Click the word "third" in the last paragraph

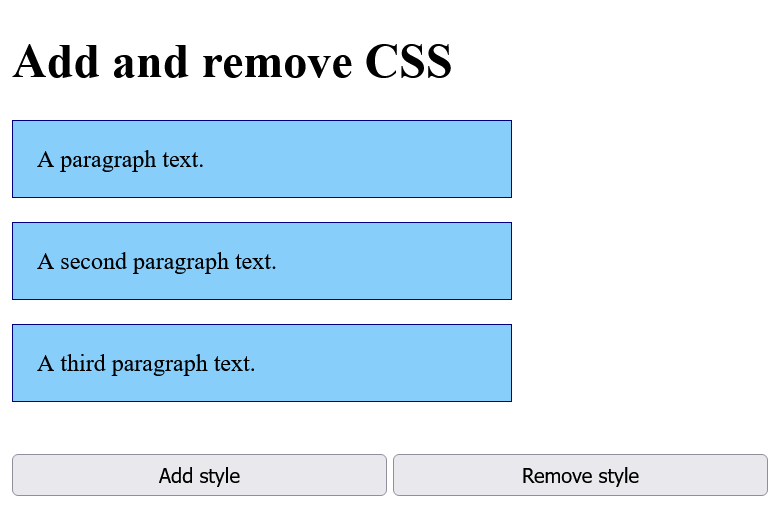tap(82, 363)
